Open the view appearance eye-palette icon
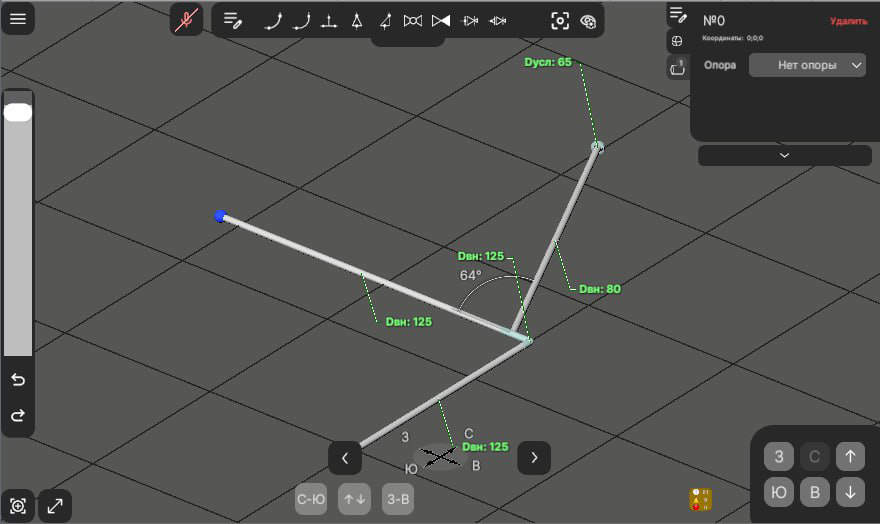Image resolution: width=880 pixels, height=524 pixels. pyautogui.click(x=588, y=21)
